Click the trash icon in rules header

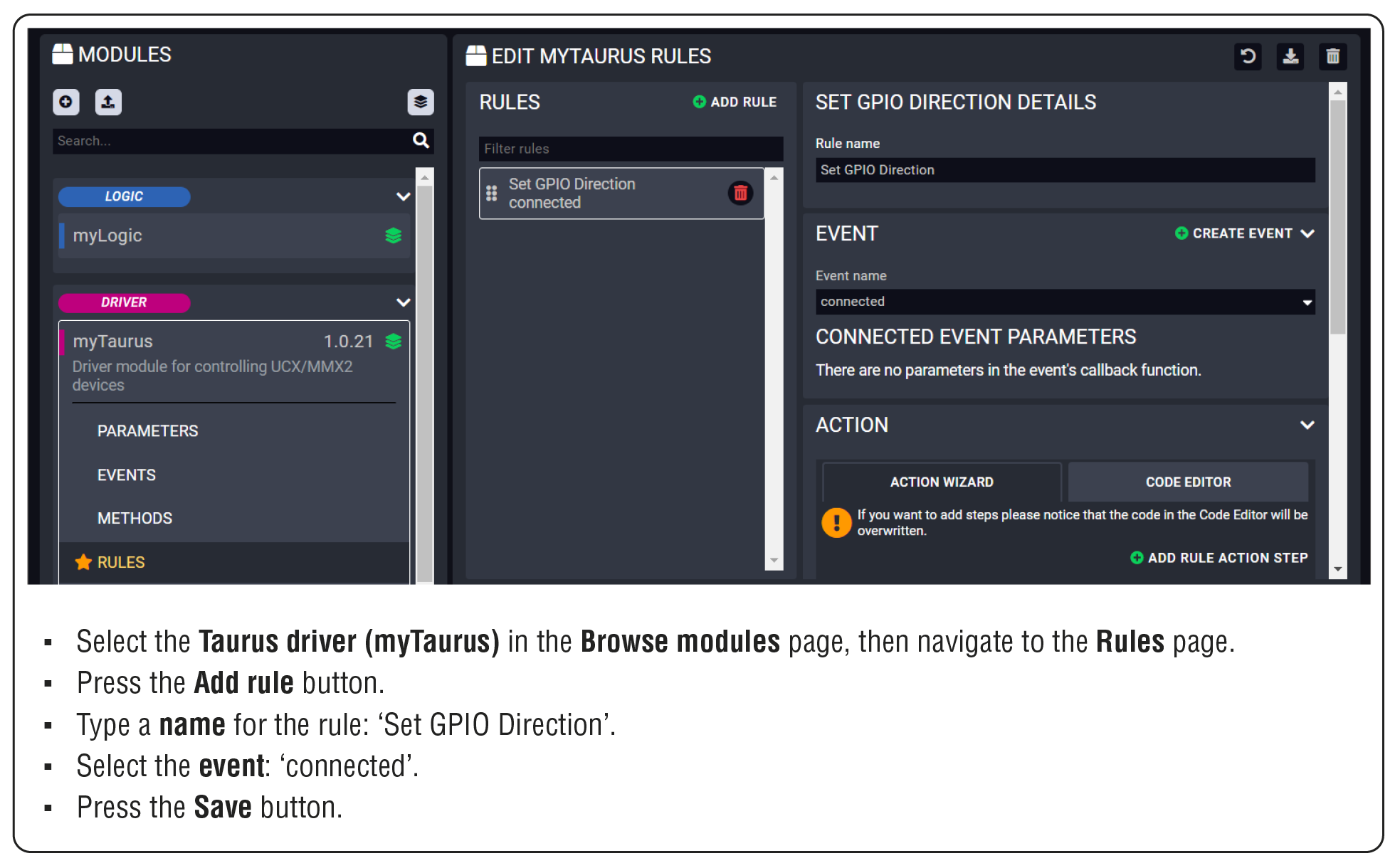pyautogui.click(x=1332, y=56)
